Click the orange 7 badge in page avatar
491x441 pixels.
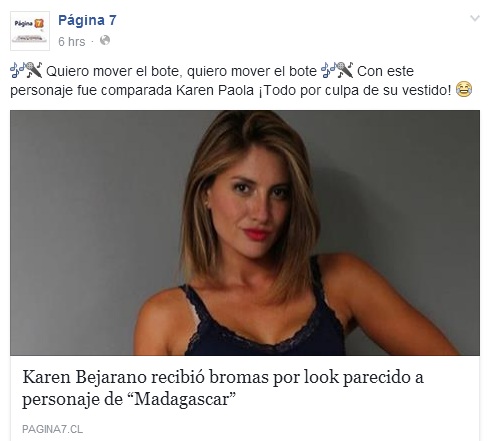point(39,23)
